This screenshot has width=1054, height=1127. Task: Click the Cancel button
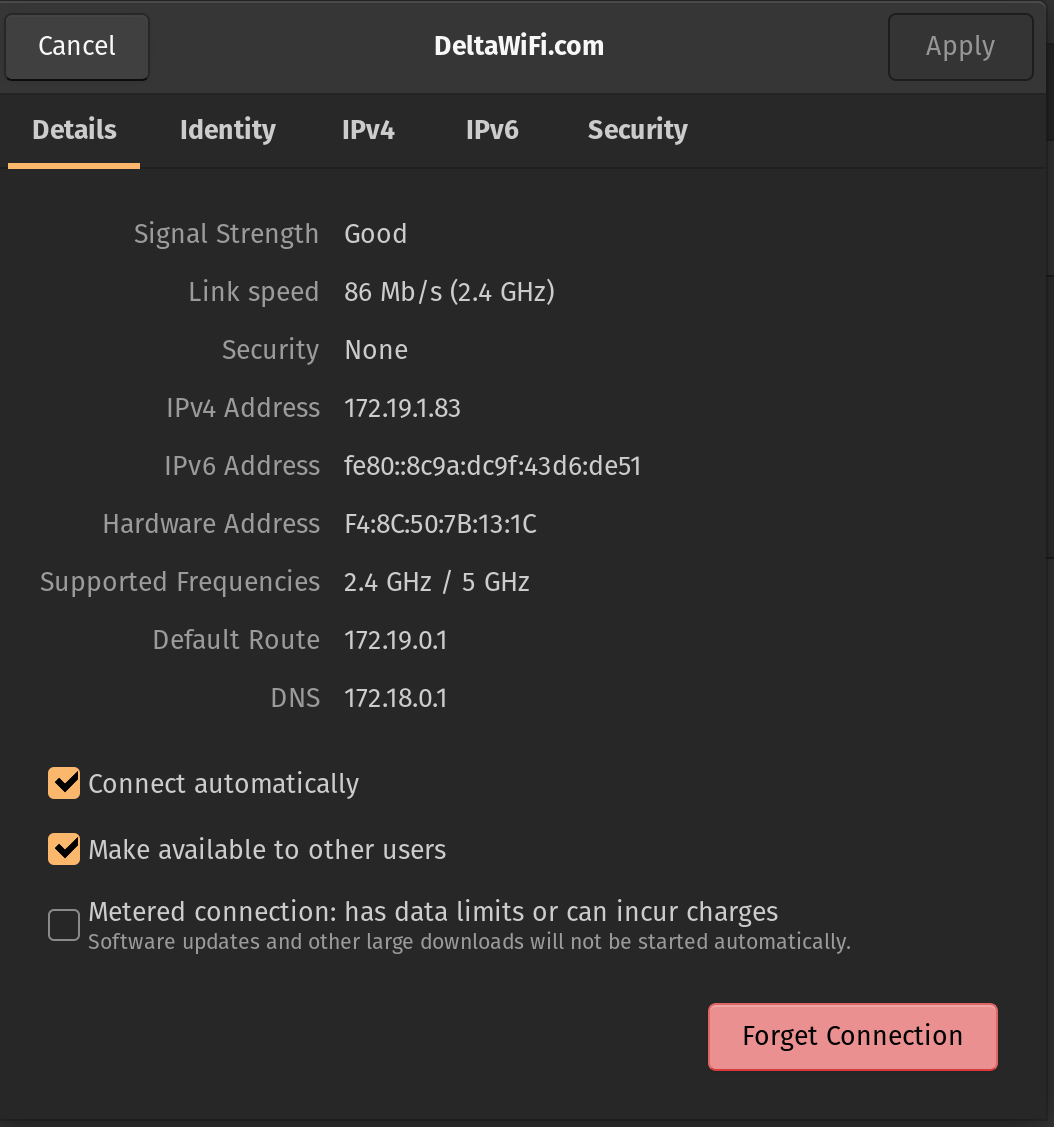tap(77, 47)
